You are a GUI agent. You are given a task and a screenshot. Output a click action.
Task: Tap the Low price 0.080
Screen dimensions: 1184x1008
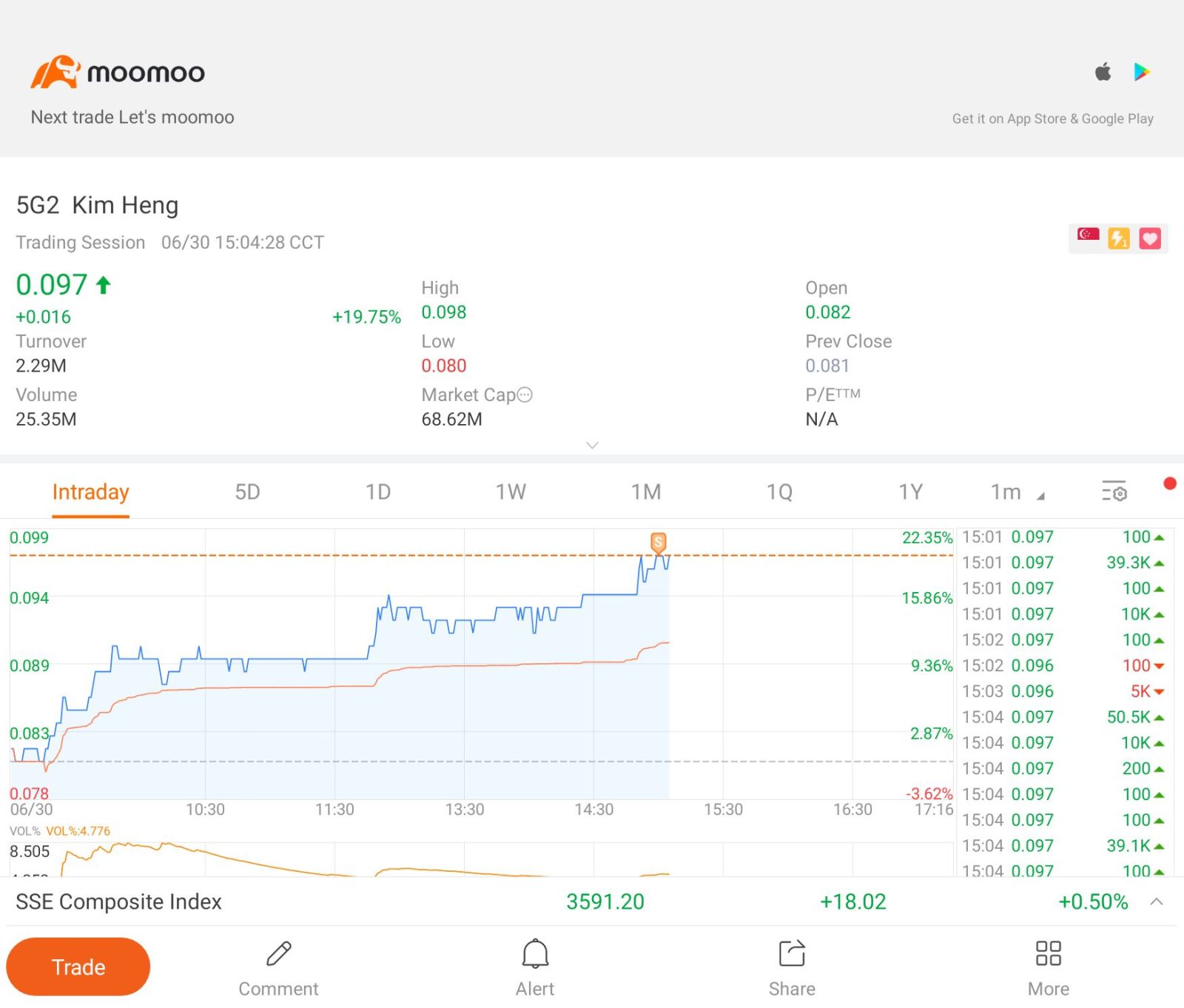[443, 366]
